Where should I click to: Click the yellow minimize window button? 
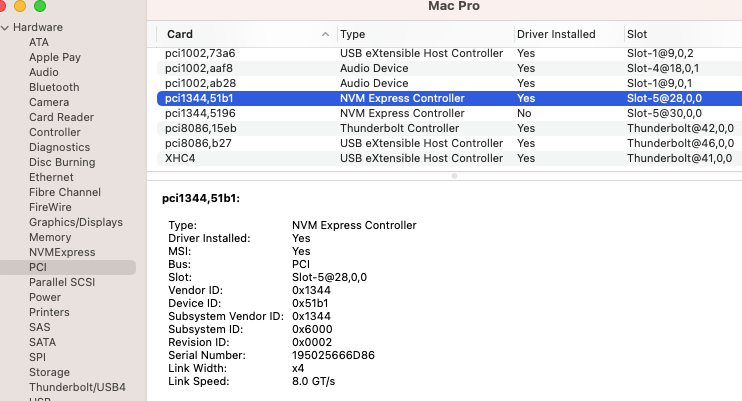pyautogui.click(x=20, y=6)
